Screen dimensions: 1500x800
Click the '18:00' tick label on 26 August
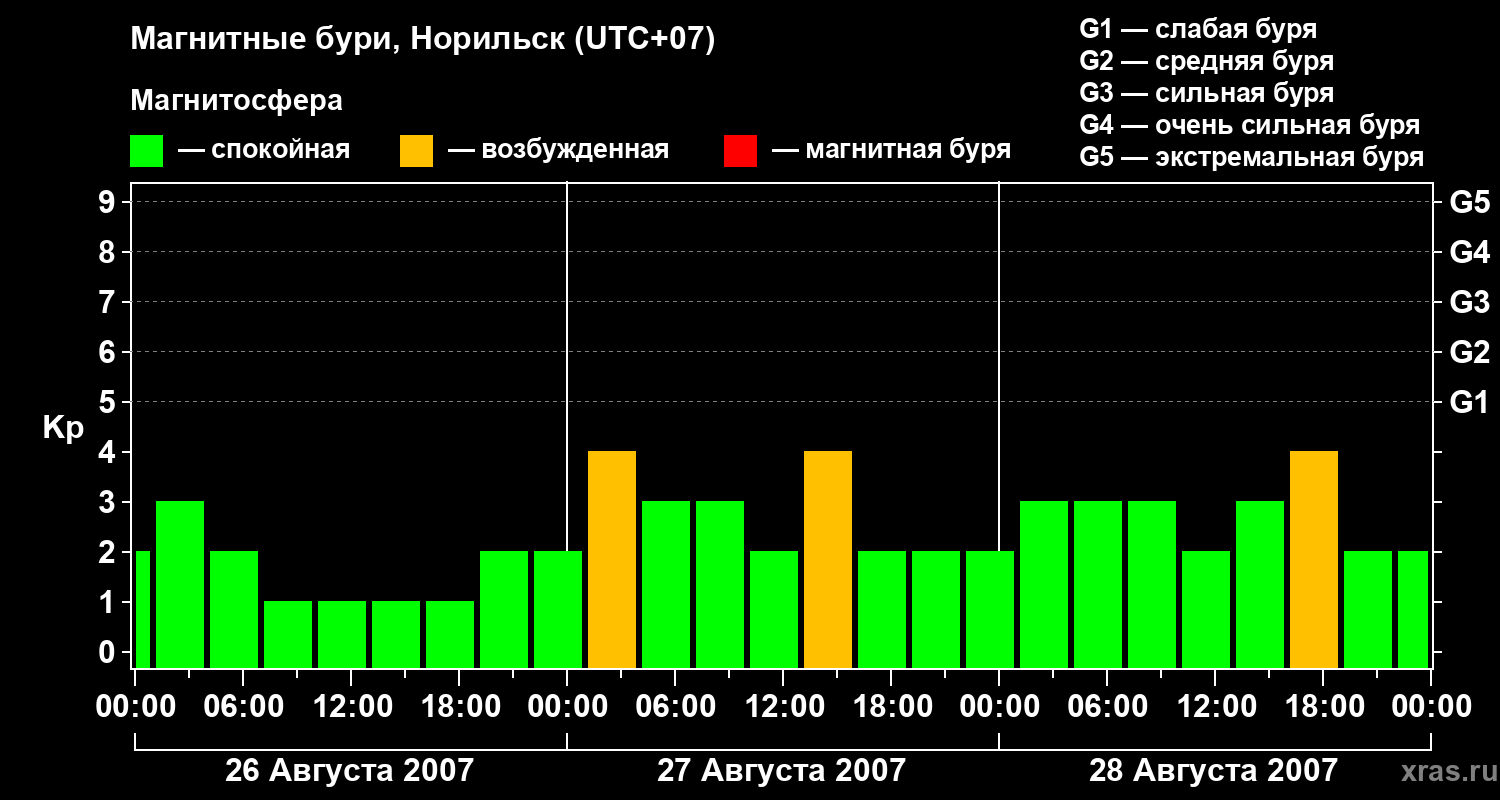[459, 707]
